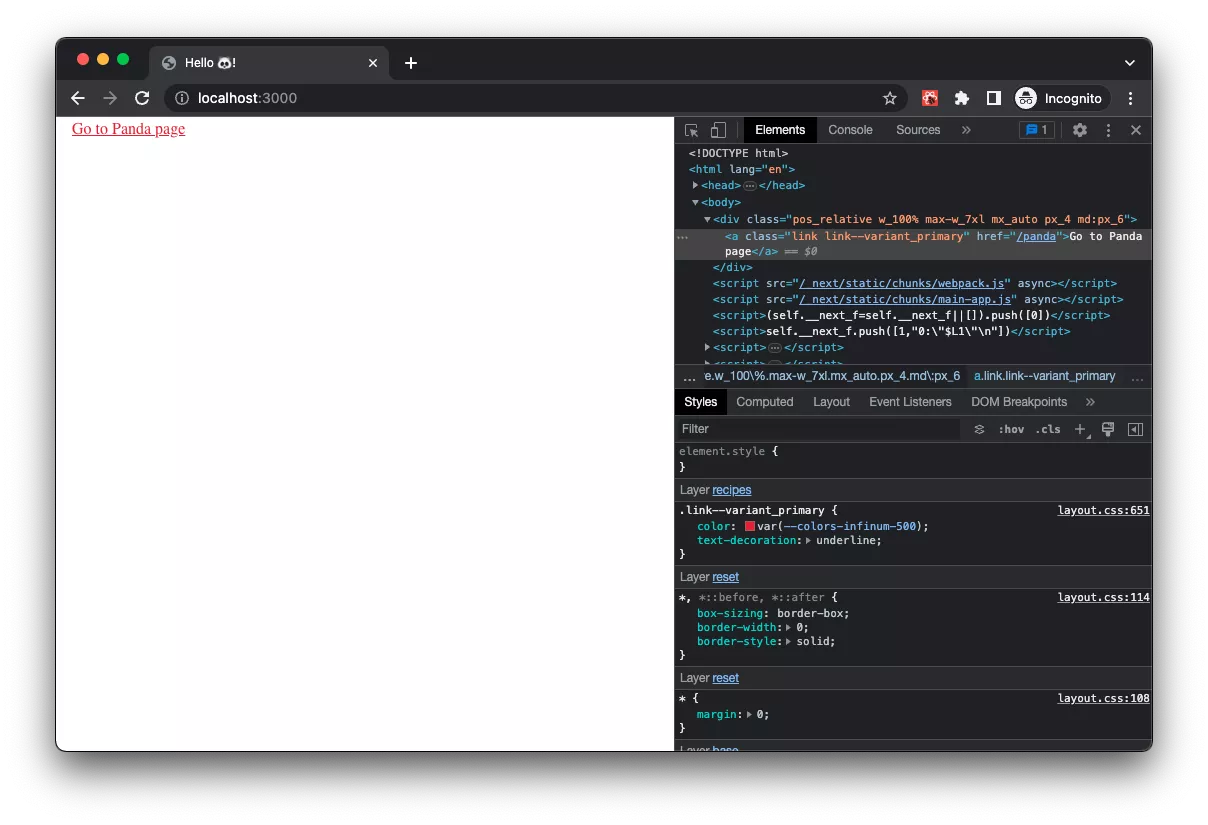Bookmark this page with star icon
Viewport: 1208px width, 825px height.
(889, 98)
